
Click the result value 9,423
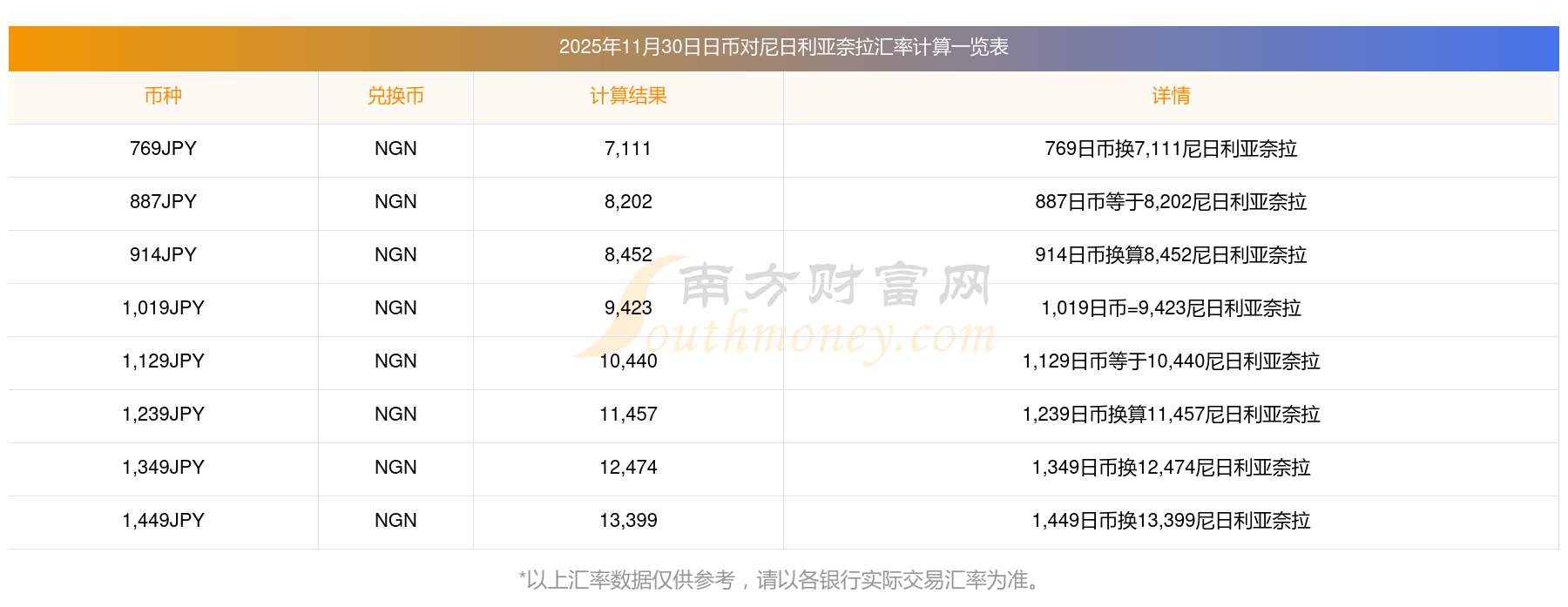(628, 308)
